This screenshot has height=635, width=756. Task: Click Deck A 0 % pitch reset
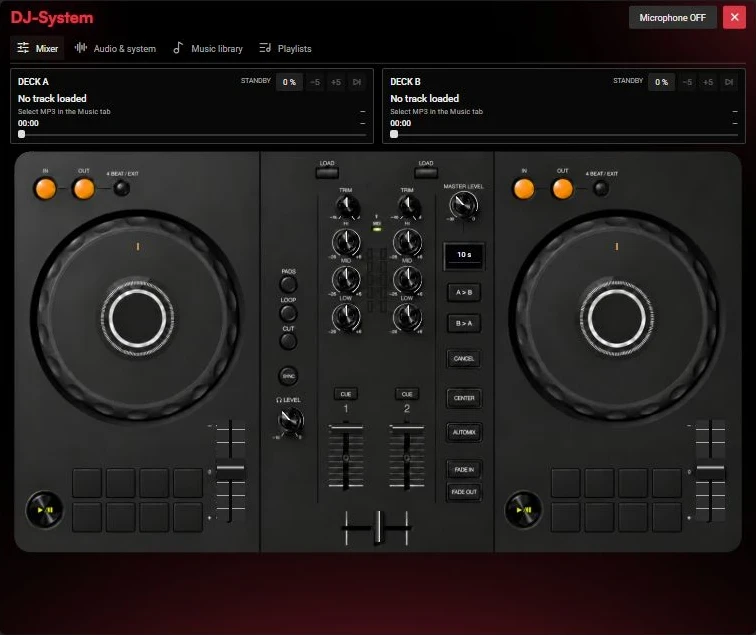click(x=289, y=82)
